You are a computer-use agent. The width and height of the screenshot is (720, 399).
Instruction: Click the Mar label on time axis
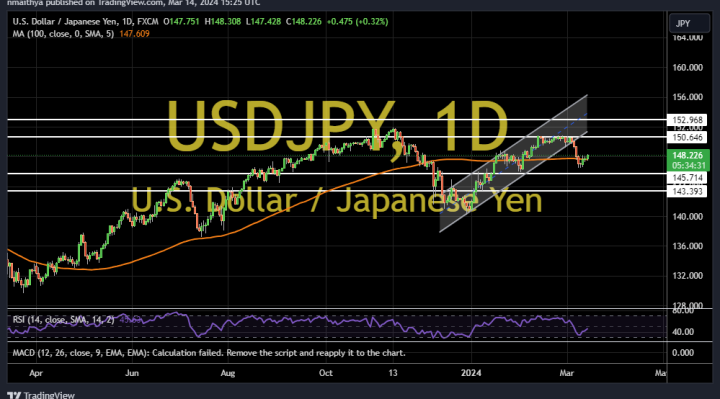click(x=567, y=373)
